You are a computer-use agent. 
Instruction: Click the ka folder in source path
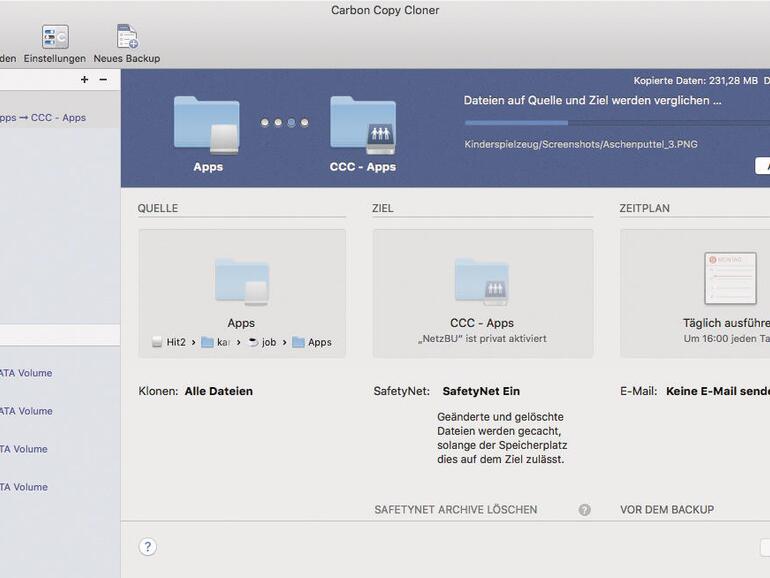[216, 342]
